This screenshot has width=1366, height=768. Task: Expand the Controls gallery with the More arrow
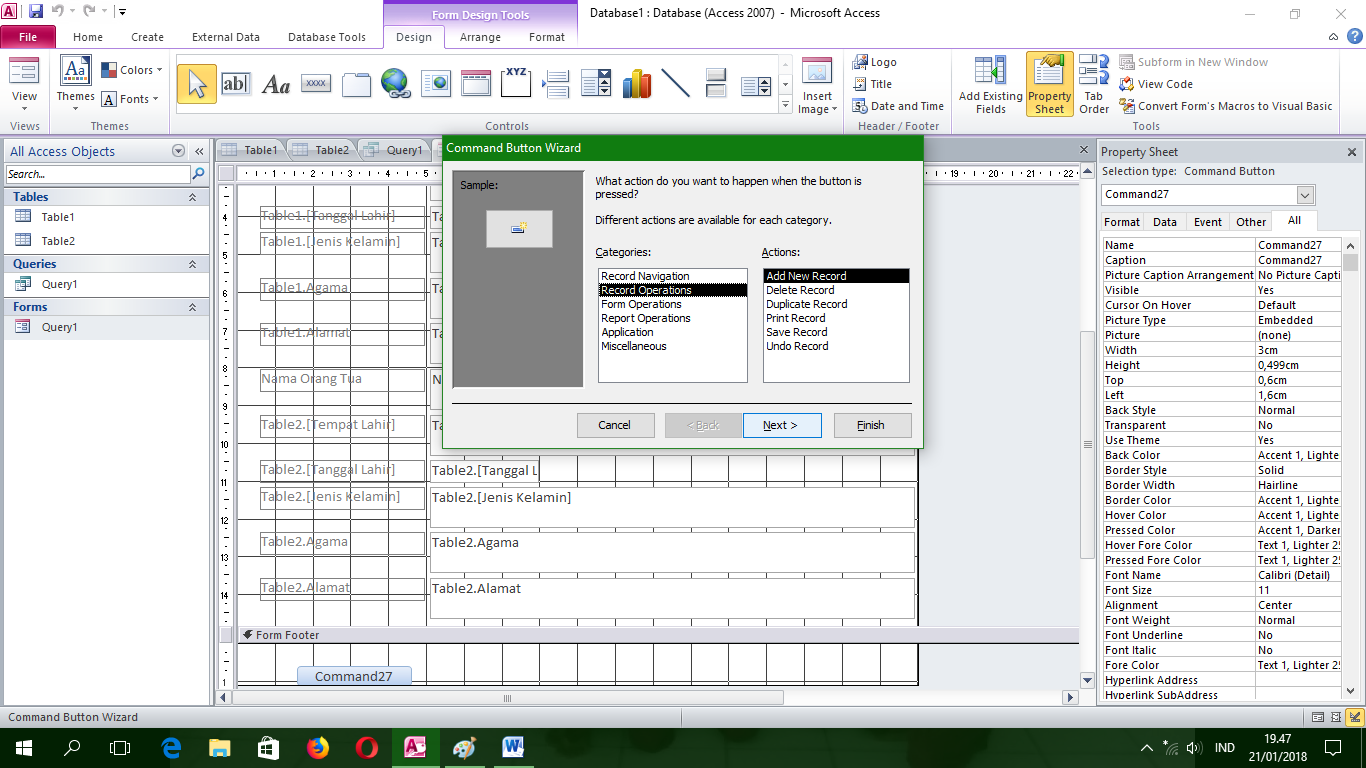pos(786,103)
